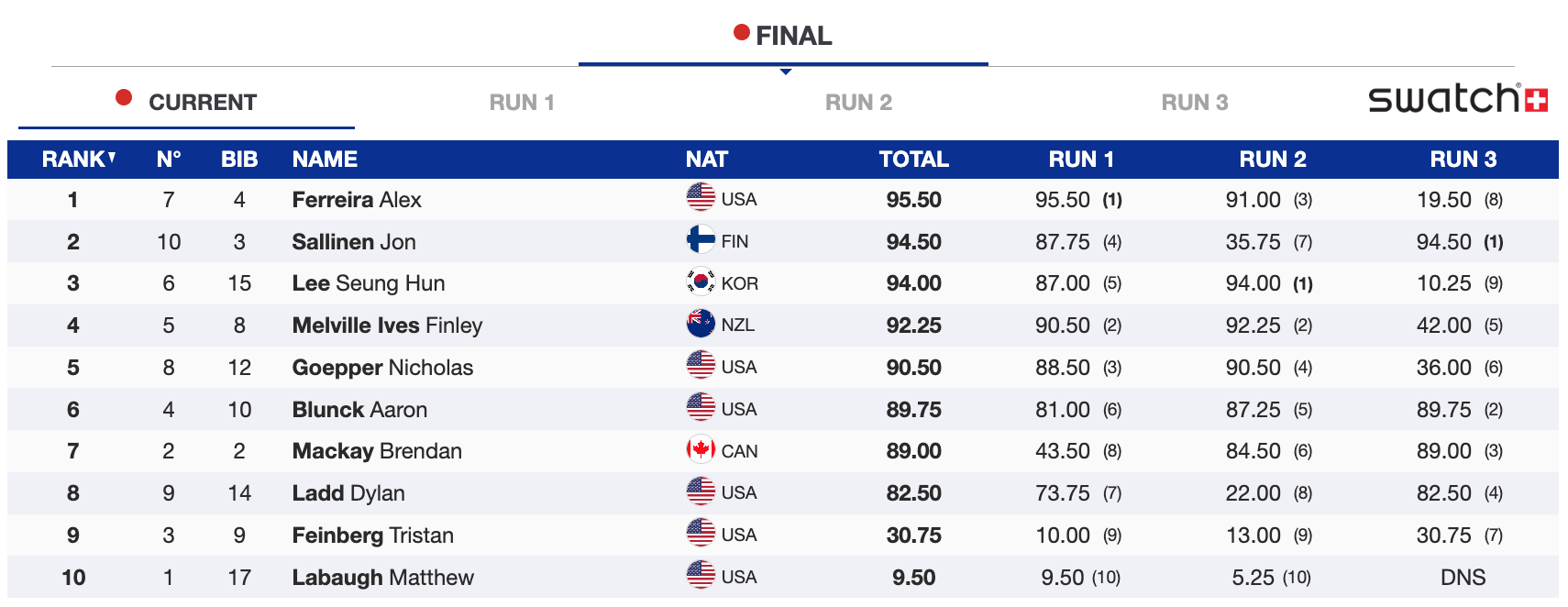Screen dimensions: 1568x607
Task: Click the New Zealand flag icon
Action: (701, 324)
